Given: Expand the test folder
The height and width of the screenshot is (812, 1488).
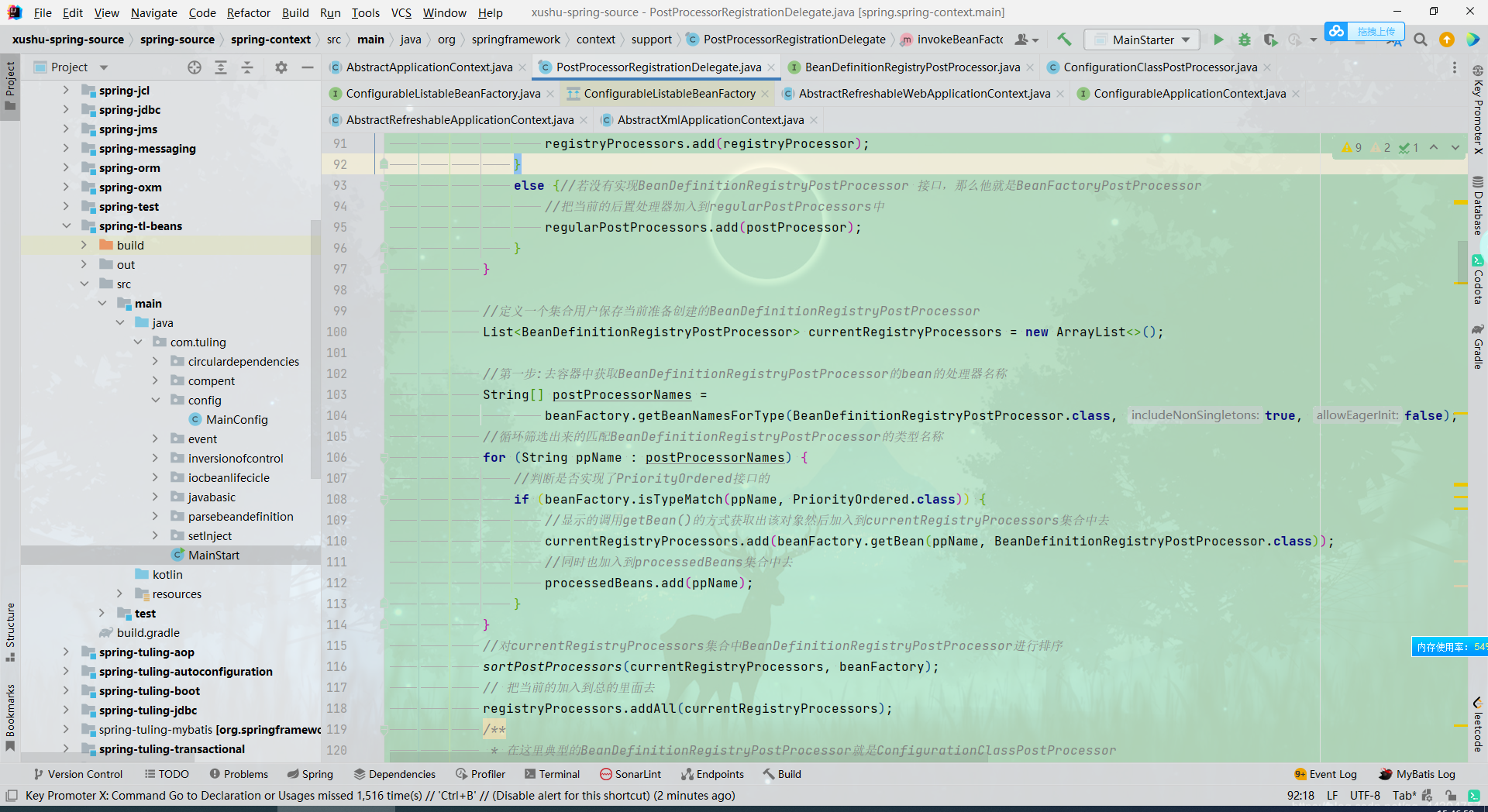Looking at the screenshot, I should point(102,614).
